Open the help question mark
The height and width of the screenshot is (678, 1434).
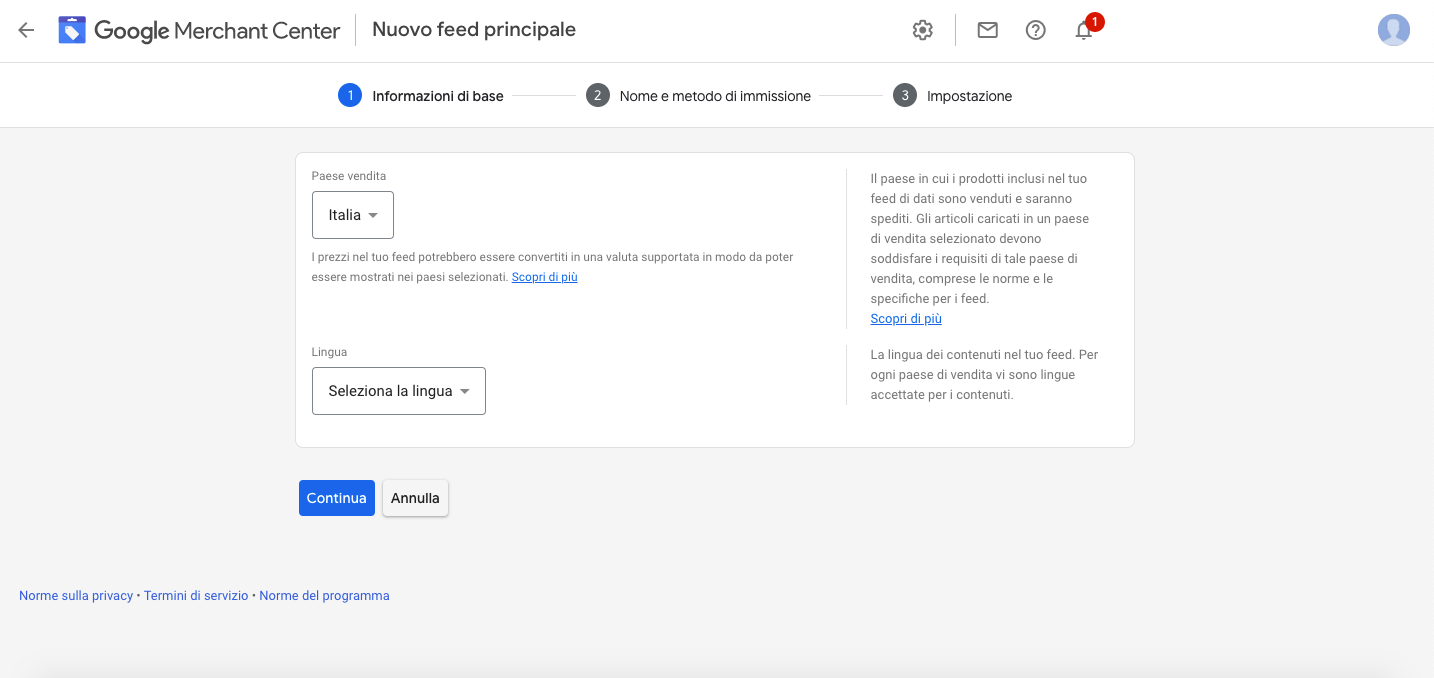pyautogui.click(x=1035, y=30)
